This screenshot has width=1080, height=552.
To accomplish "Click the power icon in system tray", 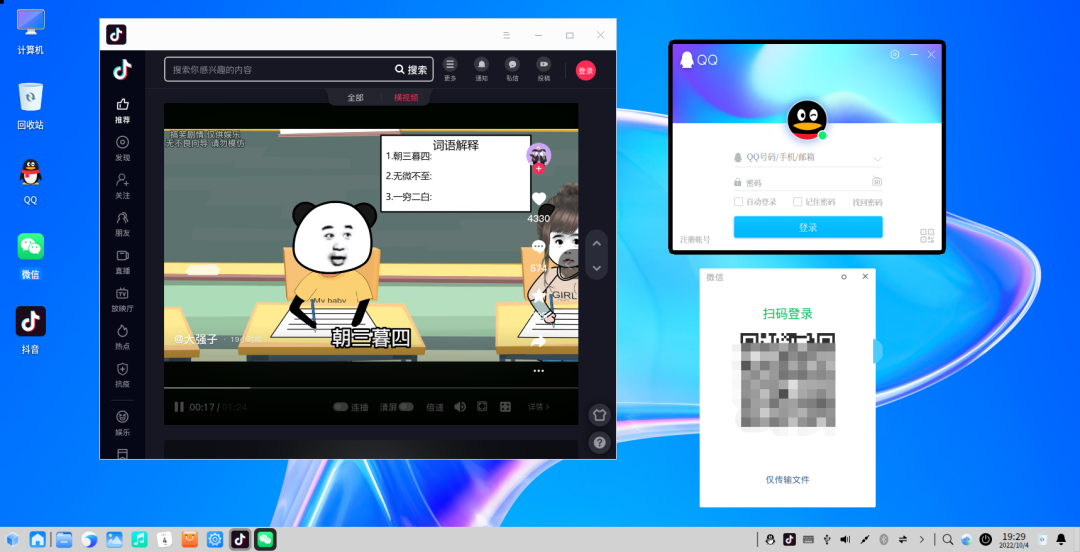I will coord(986,539).
